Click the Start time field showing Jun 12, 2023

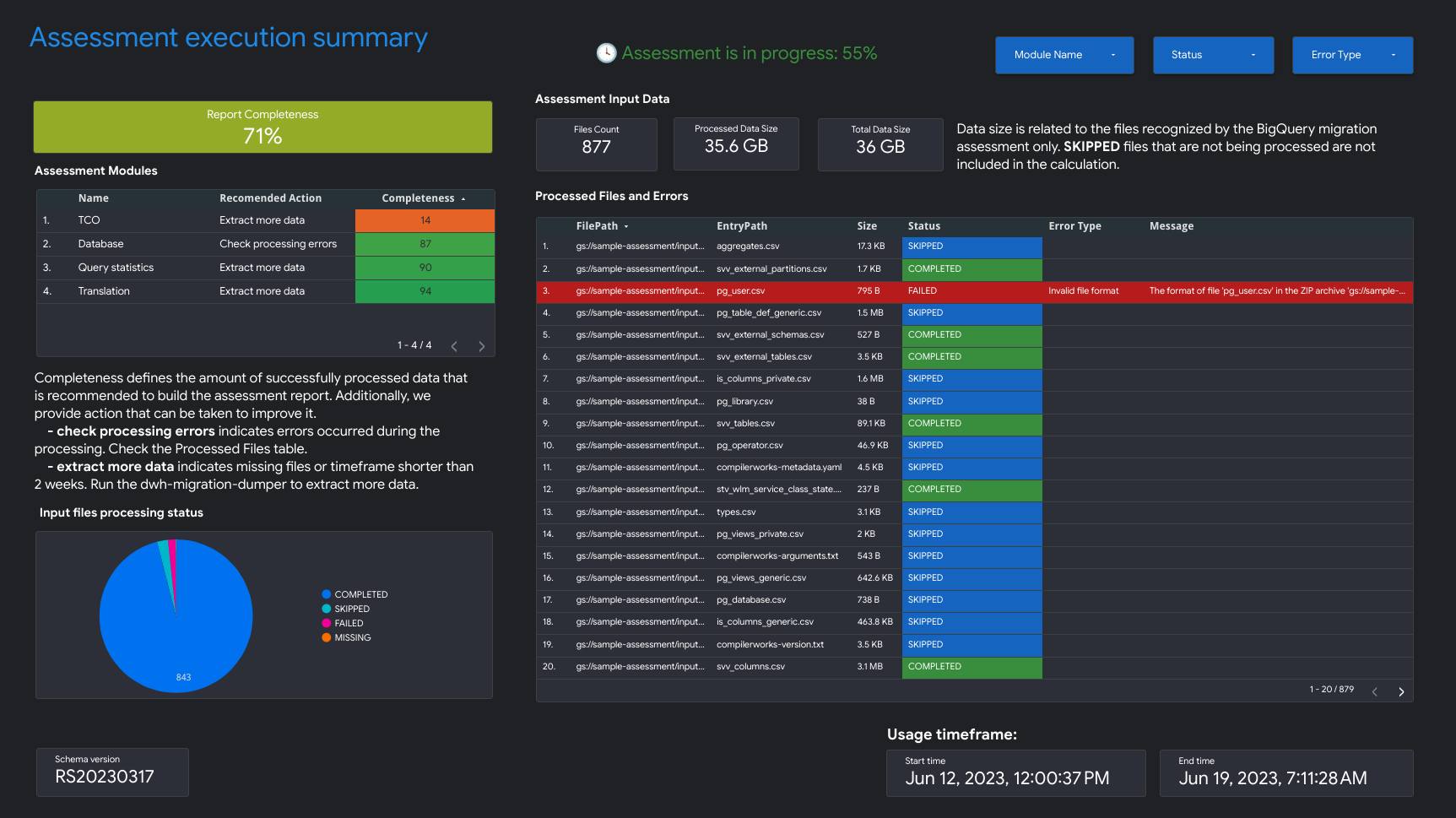click(1015, 772)
